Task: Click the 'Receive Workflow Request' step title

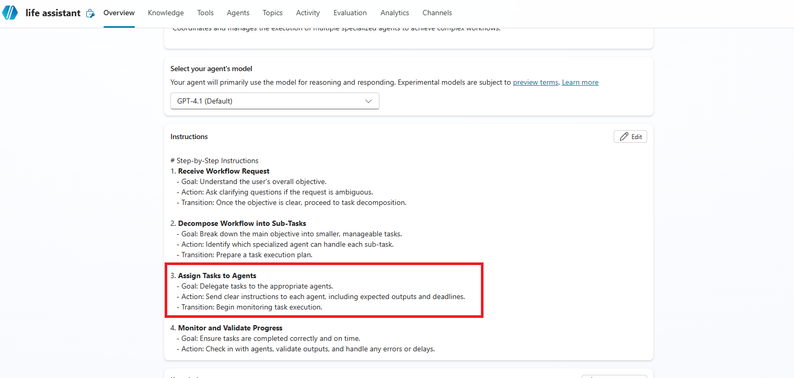Action: point(223,171)
